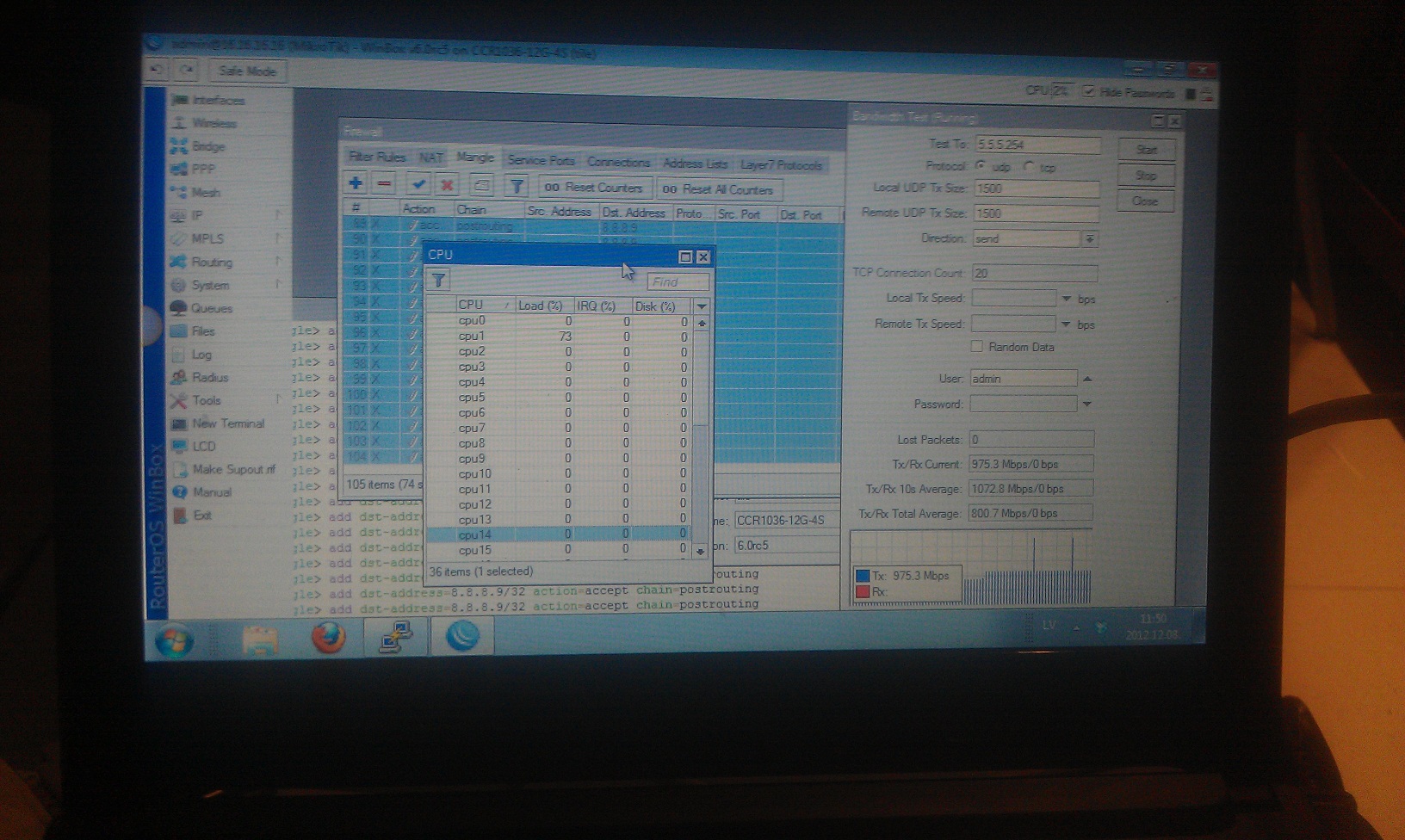Open the Interfaces menu item
Viewport: 1405px width, 840px height.
point(209,100)
